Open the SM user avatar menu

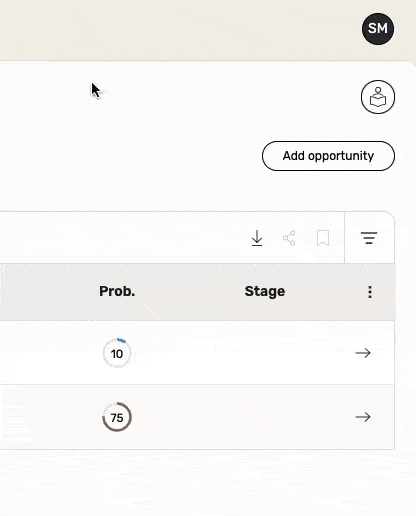point(378,29)
